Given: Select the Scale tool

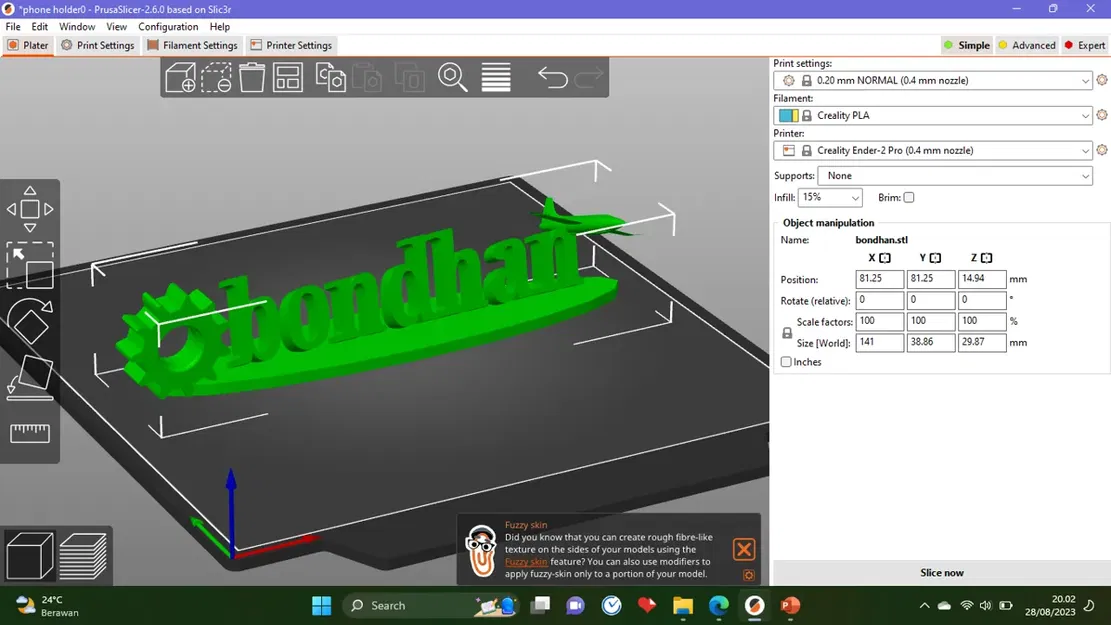Looking at the screenshot, I should click(x=30, y=265).
